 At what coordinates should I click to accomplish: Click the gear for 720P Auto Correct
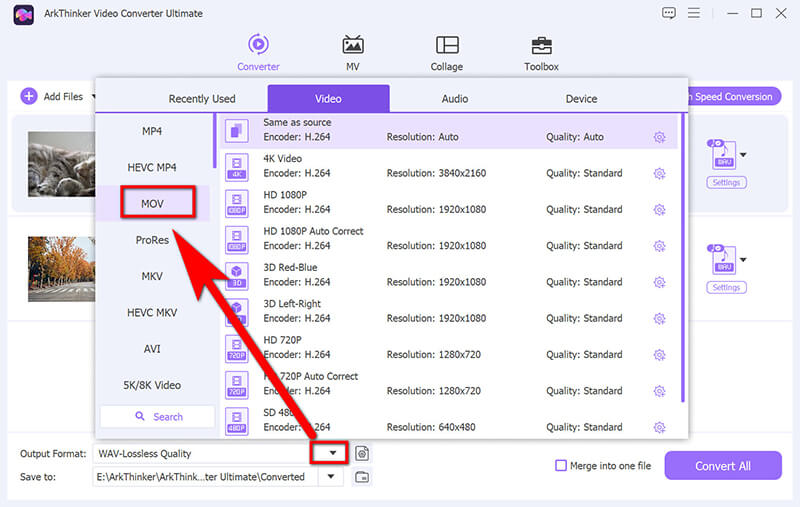point(659,391)
